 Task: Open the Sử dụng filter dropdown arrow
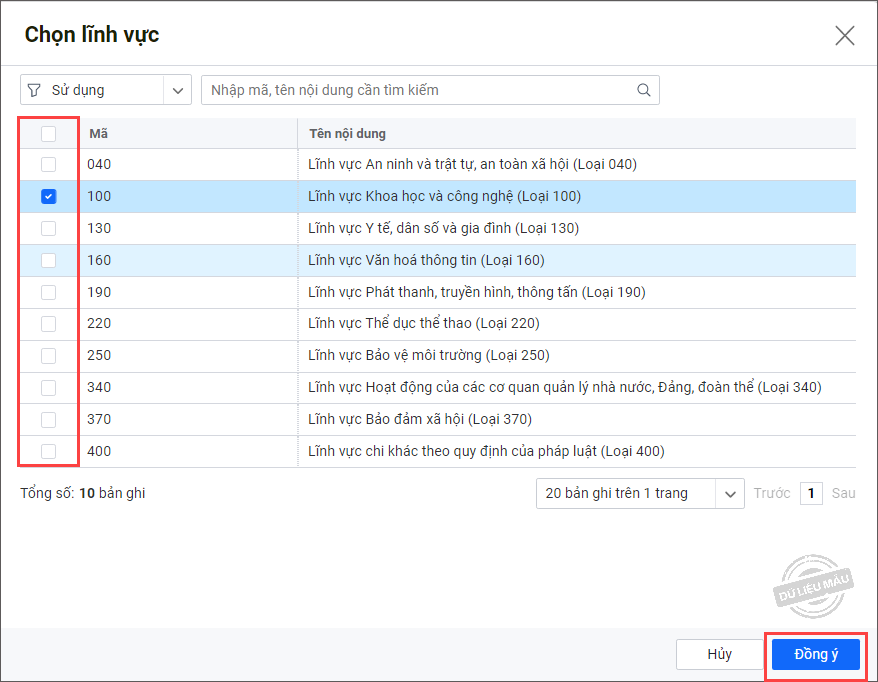tap(178, 90)
